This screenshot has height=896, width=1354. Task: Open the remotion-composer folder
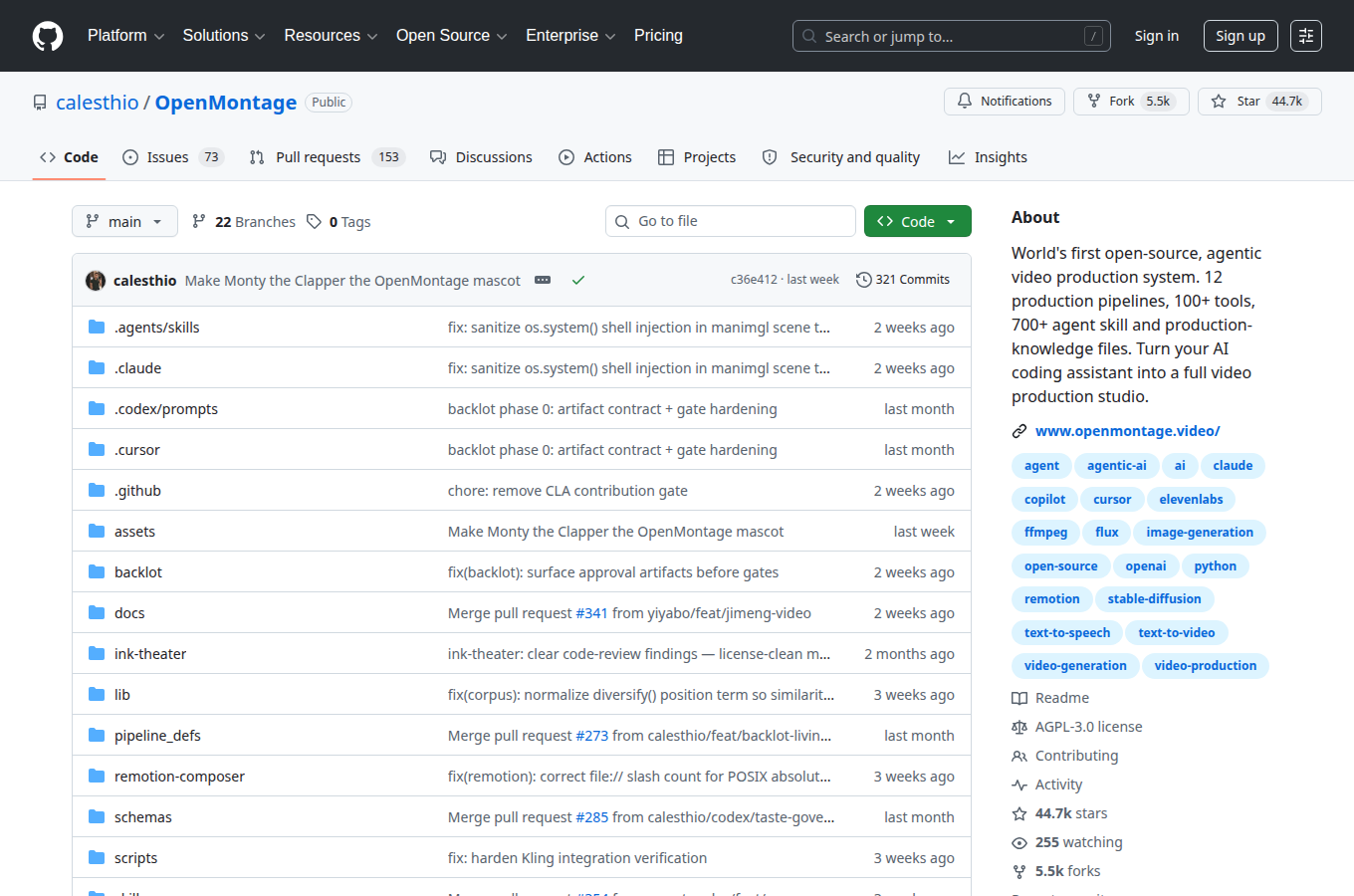click(x=179, y=777)
